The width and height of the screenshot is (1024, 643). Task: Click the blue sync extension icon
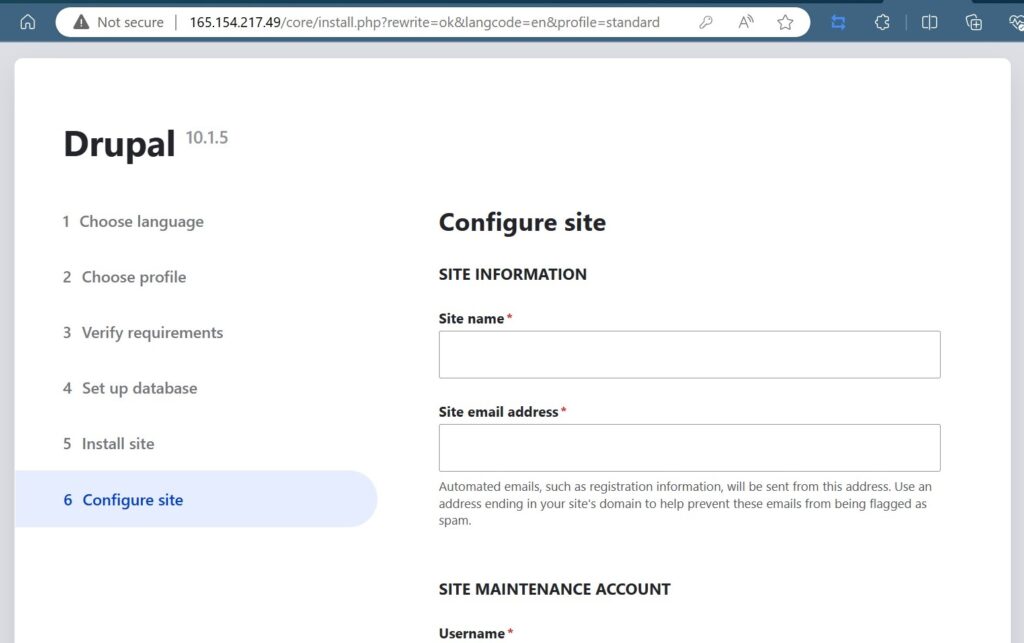click(838, 21)
